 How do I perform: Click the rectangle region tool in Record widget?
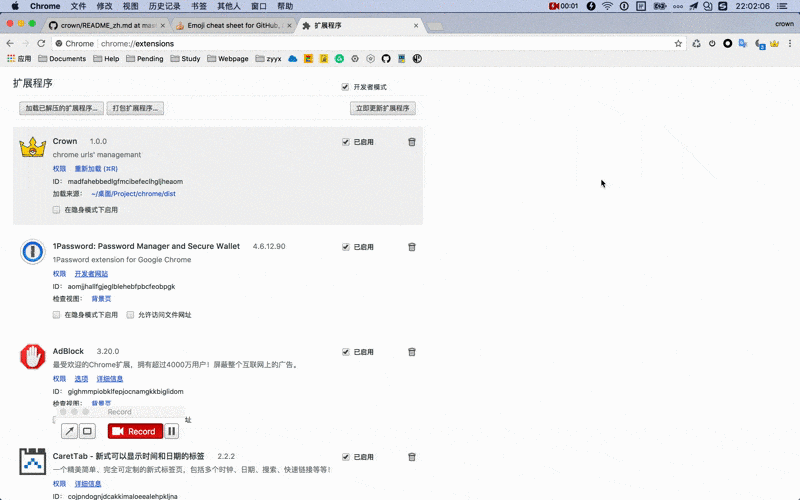87,431
